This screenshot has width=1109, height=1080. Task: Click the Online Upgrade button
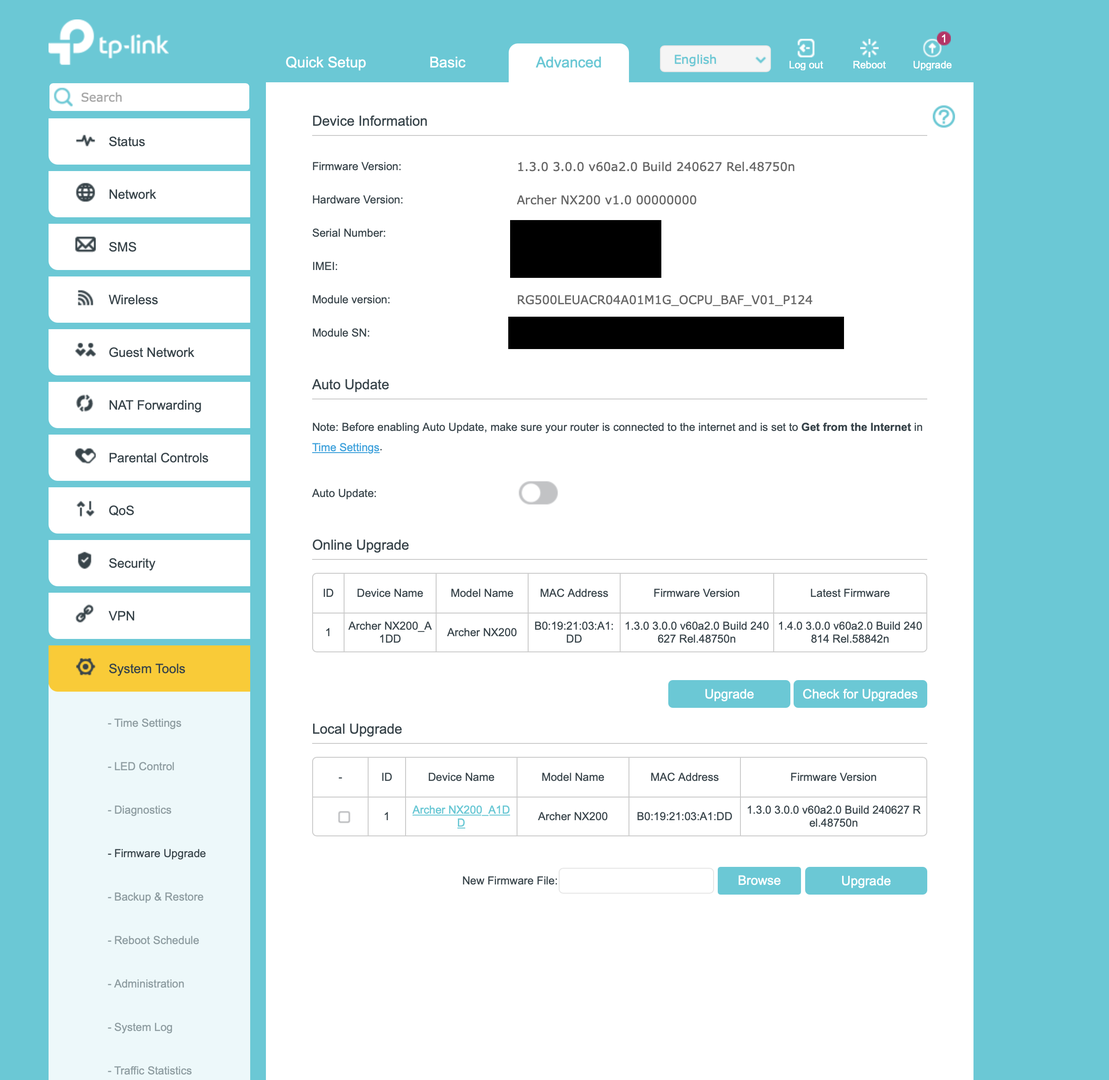point(728,694)
